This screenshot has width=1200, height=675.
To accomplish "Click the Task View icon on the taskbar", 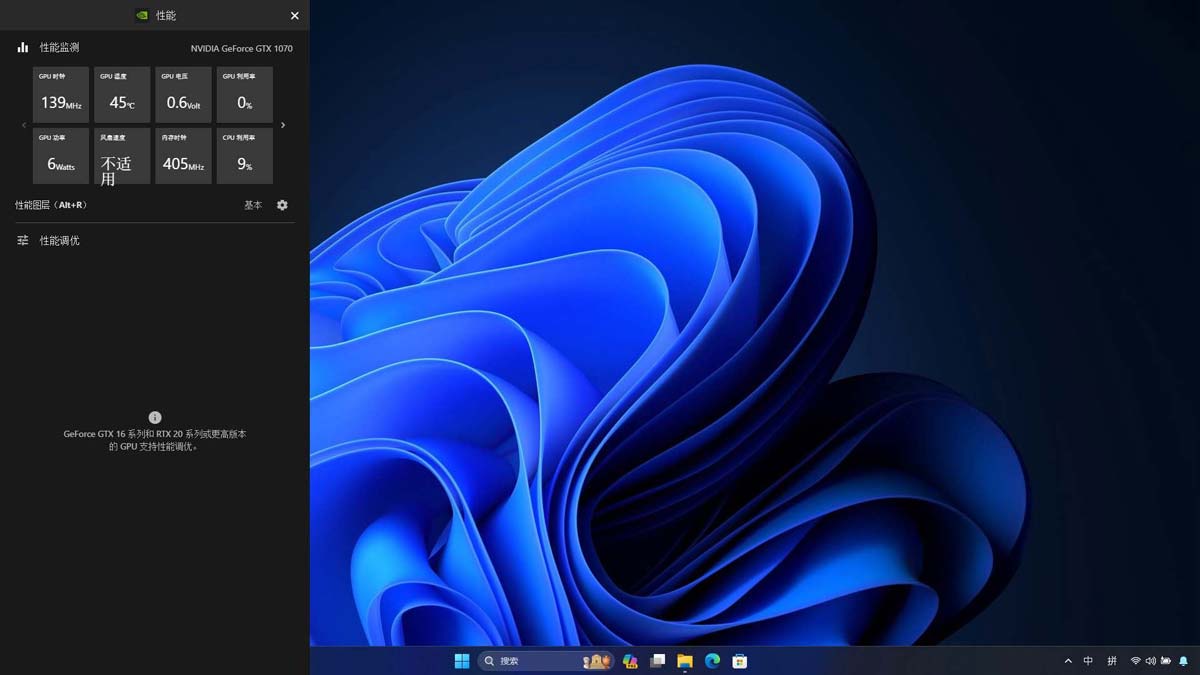I will click(657, 661).
